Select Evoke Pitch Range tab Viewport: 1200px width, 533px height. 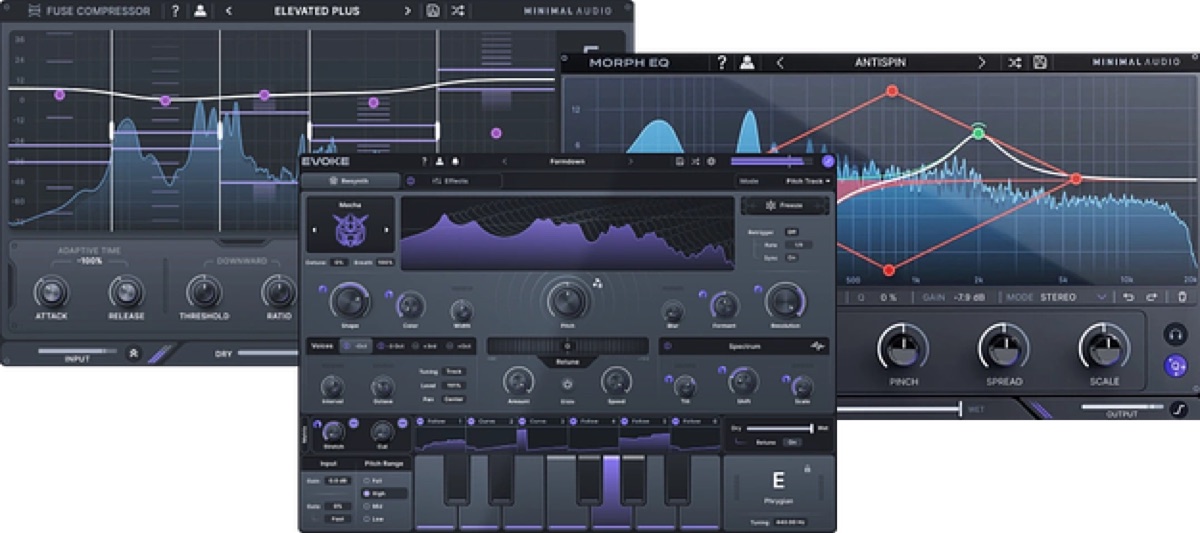click(x=383, y=464)
